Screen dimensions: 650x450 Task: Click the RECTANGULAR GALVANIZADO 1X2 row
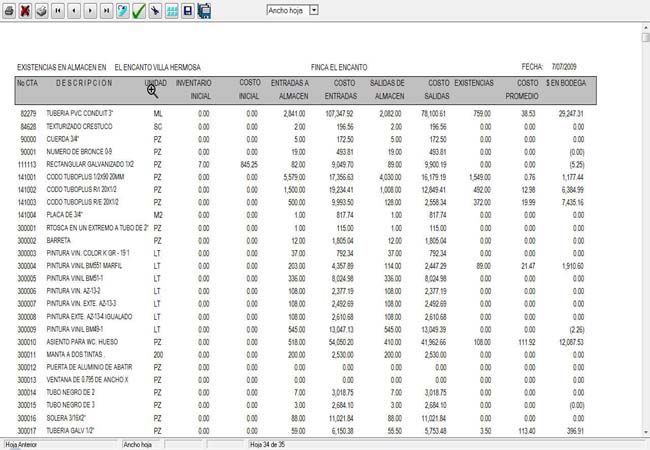pyautogui.click(x=302, y=165)
